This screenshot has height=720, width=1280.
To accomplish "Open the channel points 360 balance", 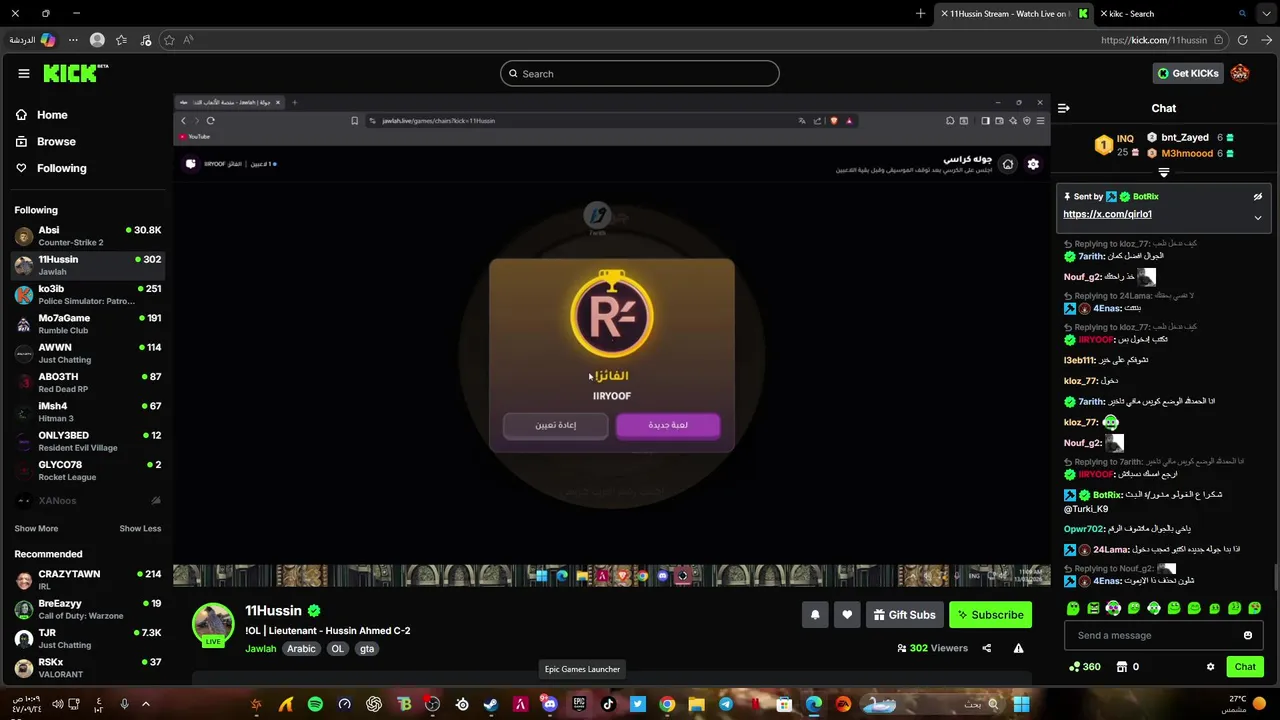I will coord(1085,667).
